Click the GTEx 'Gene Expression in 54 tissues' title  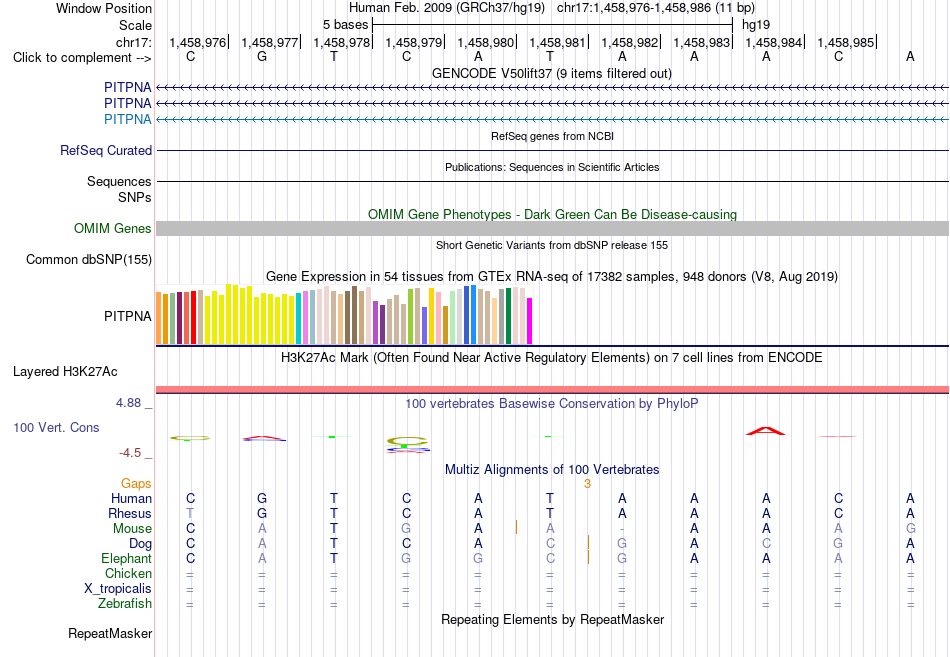click(552, 277)
